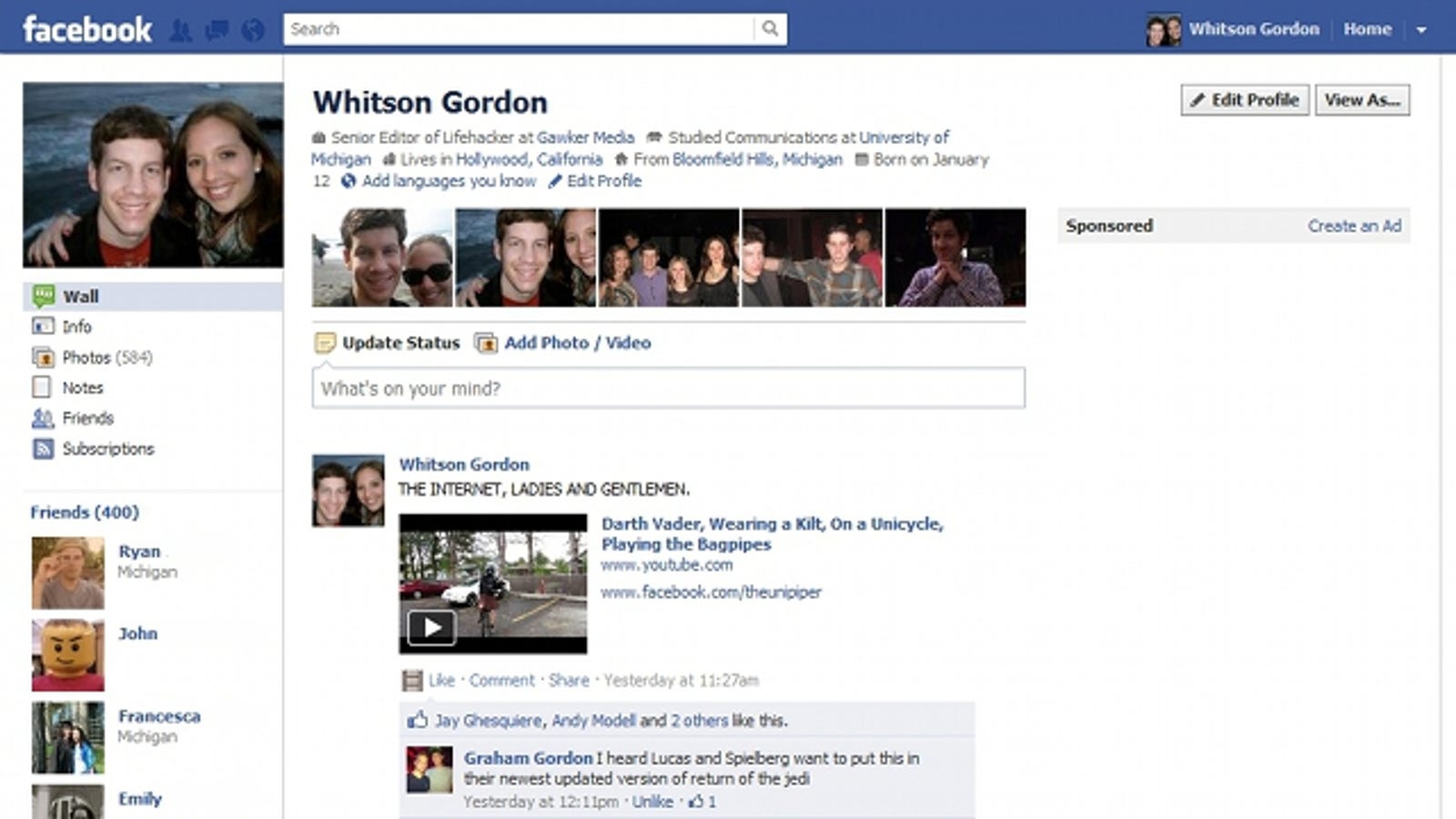Open messages icon in top bar

tap(217, 30)
